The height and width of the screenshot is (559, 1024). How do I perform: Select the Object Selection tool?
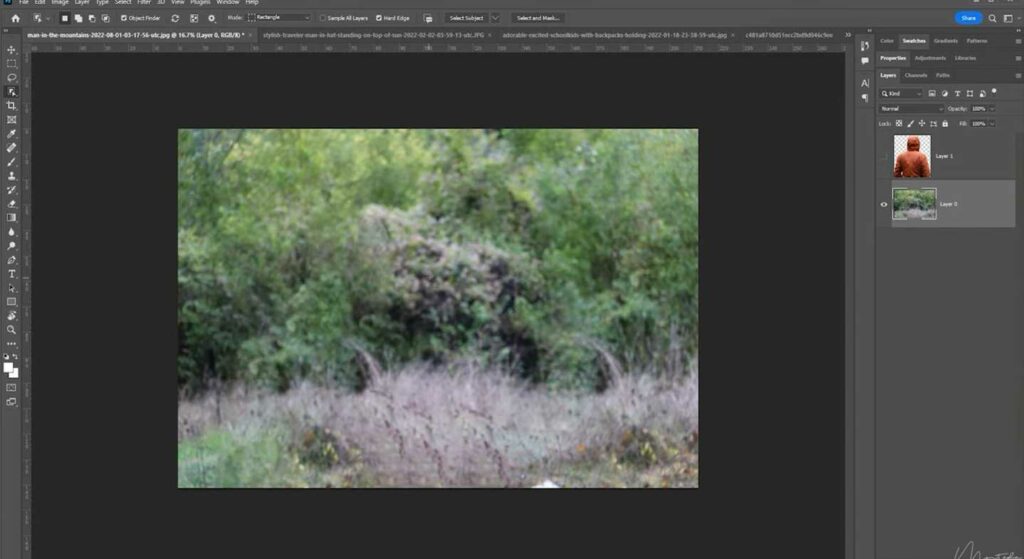click(x=11, y=91)
